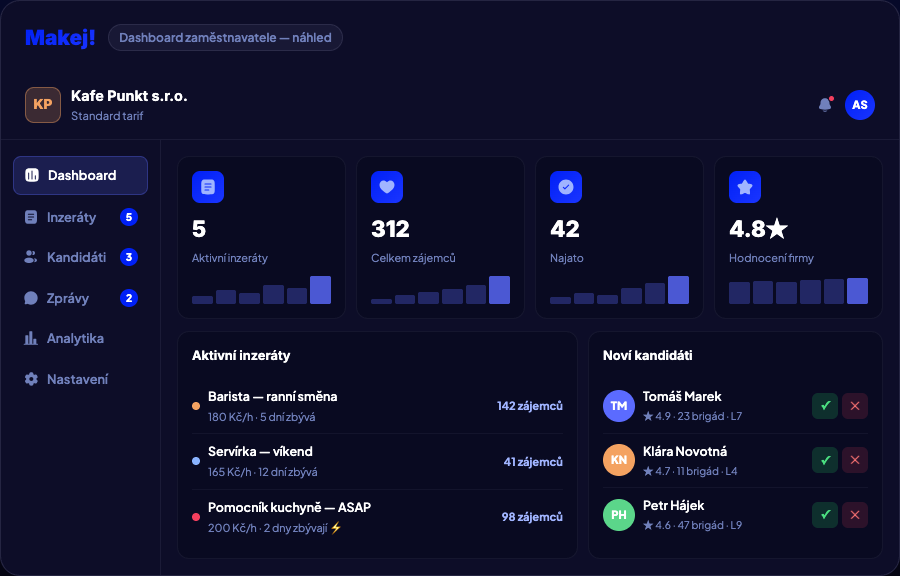Click the Noví kandidáti heading
Screen dimensions: 900x576
[x=647, y=356]
